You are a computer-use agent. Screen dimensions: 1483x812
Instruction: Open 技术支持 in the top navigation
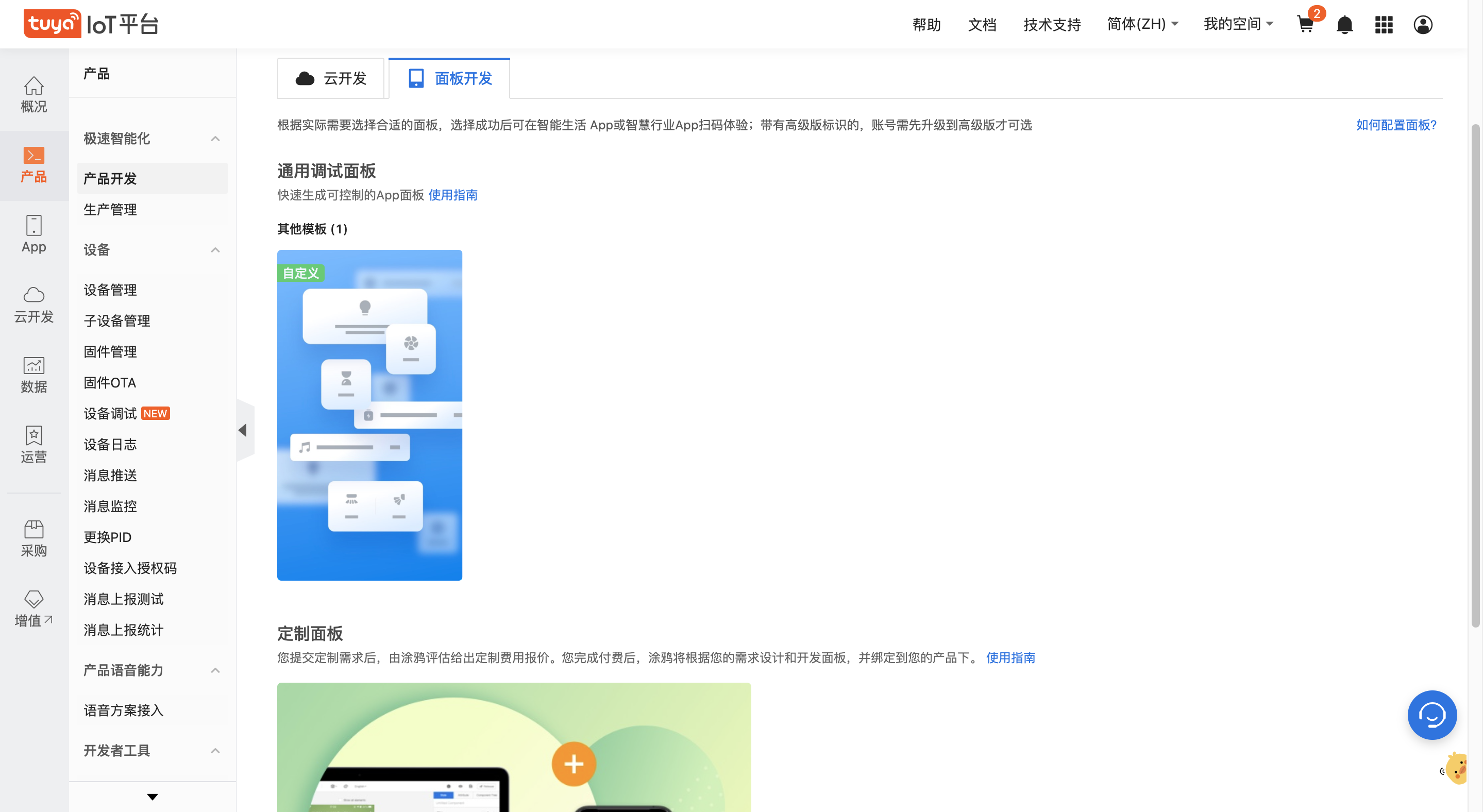(x=1052, y=25)
